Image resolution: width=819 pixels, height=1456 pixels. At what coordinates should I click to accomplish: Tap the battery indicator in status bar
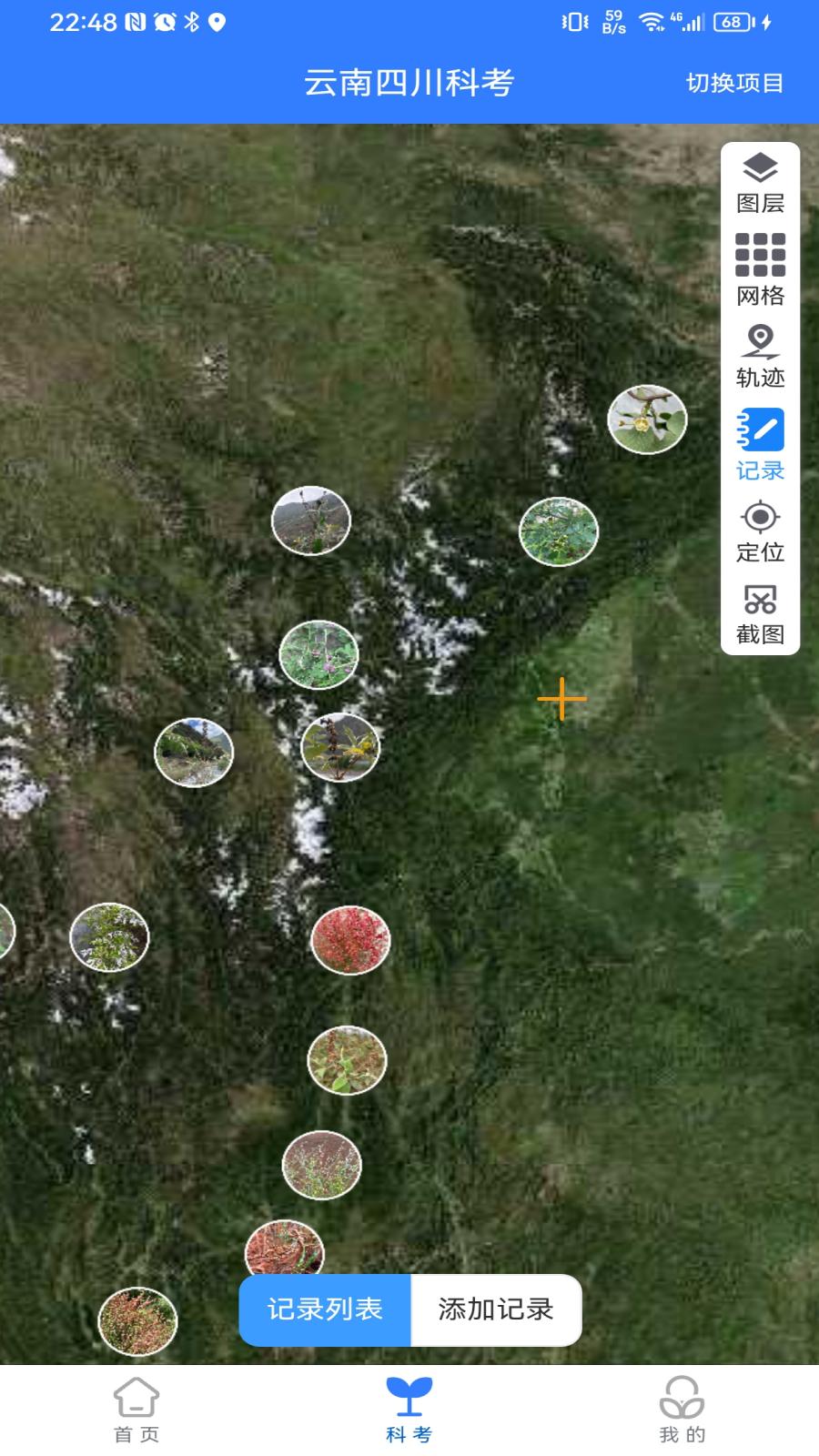(733, 22)
